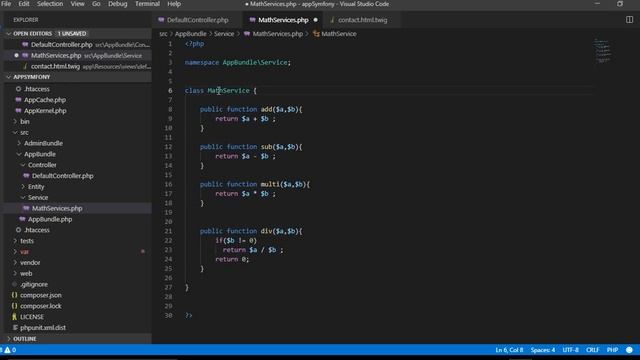The width and height of the screenshot is (640, 360).
Task: Click the PHP icon beside AppCache.php
Action: tap(18, 100)
